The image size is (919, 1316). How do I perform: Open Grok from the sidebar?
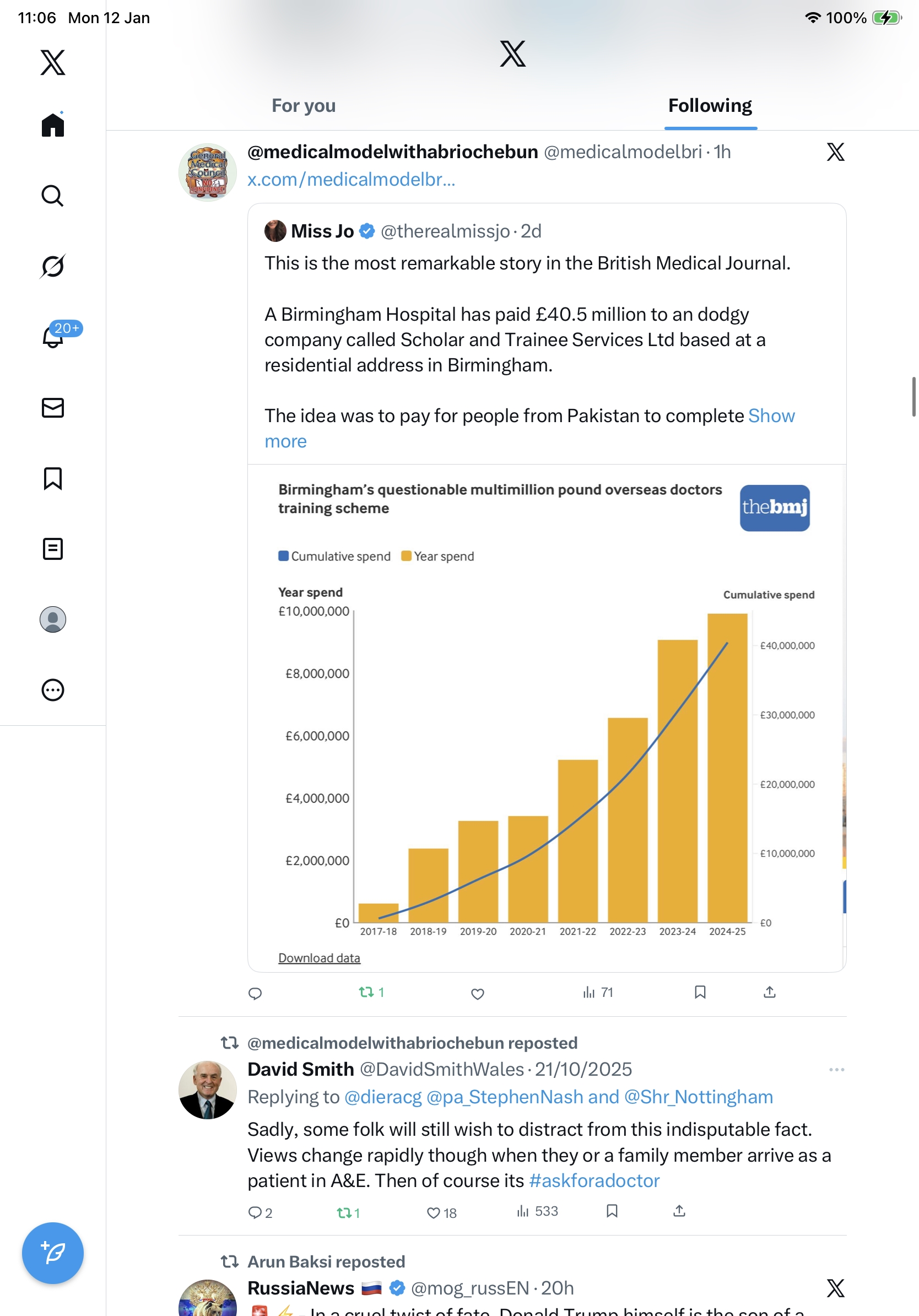click(52, 267)
